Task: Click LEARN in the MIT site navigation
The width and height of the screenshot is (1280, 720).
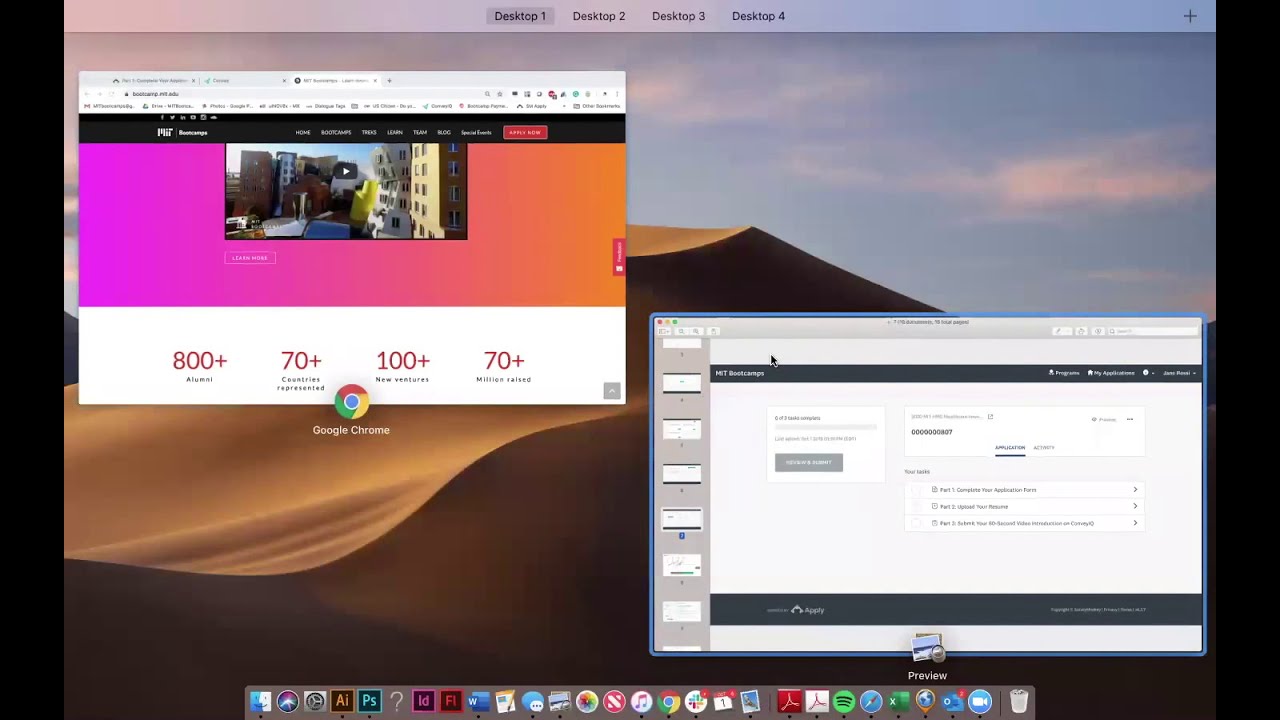Action: click(395, 132)
